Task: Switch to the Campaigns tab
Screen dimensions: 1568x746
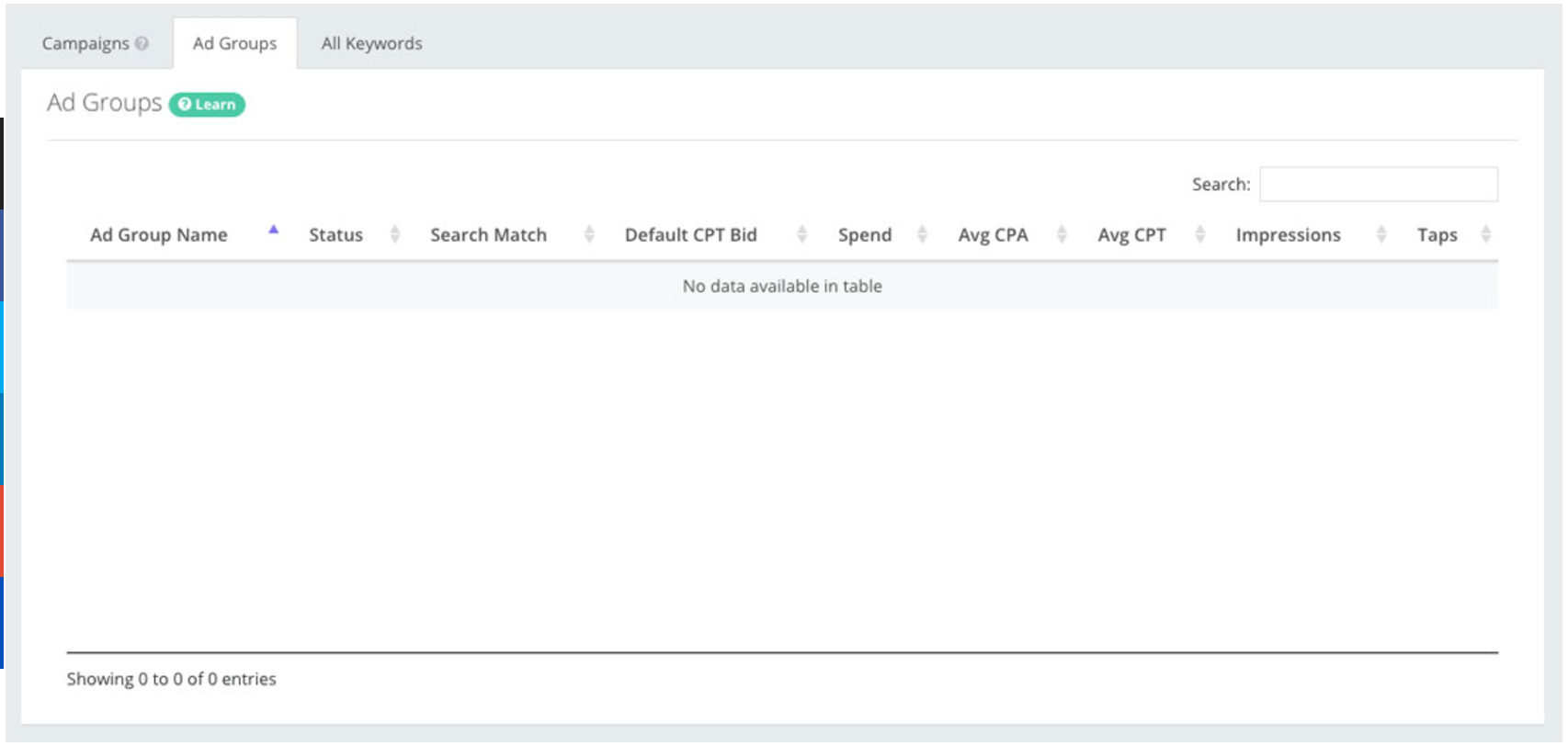Action: pos(85,43)
